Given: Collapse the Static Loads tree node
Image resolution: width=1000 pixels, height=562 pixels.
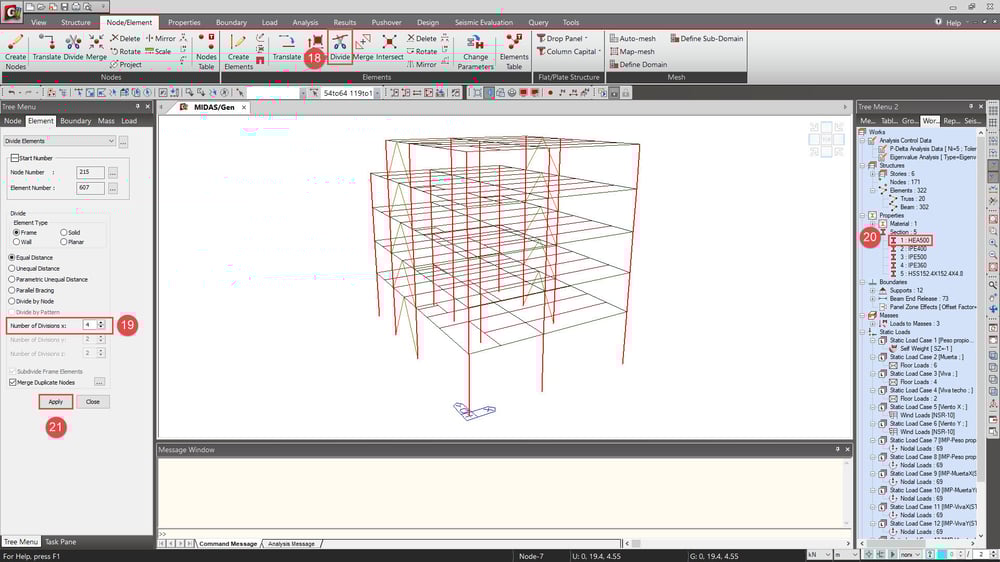Looking at the screenshot, I should [862, 332].
